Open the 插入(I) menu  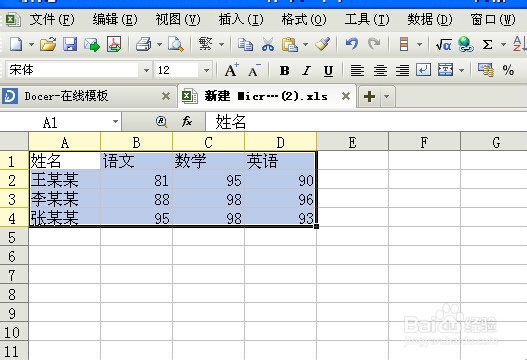pyautogui.click(x=241, y=19)
